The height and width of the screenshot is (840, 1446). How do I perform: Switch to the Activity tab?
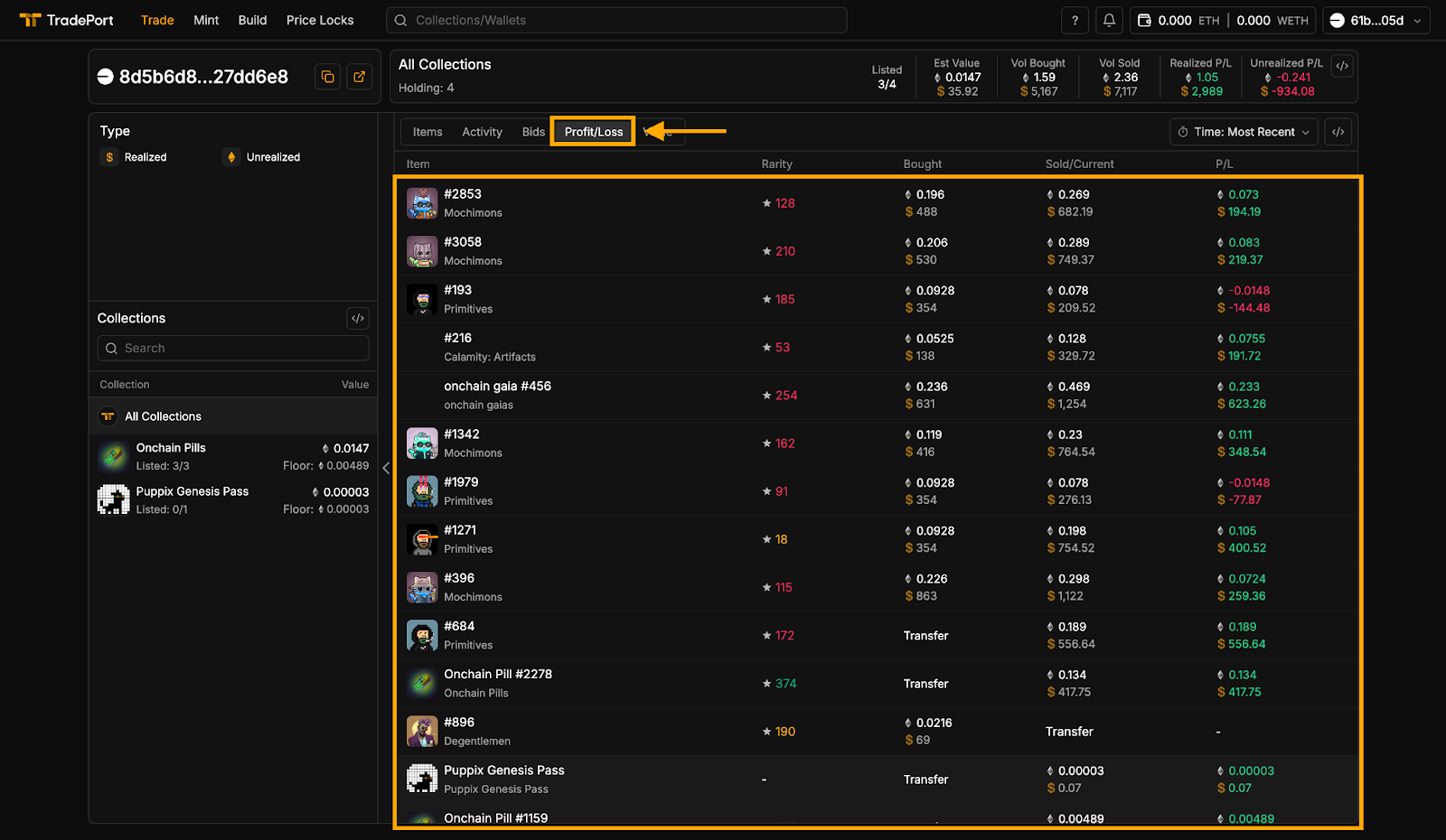click(482, 132)
